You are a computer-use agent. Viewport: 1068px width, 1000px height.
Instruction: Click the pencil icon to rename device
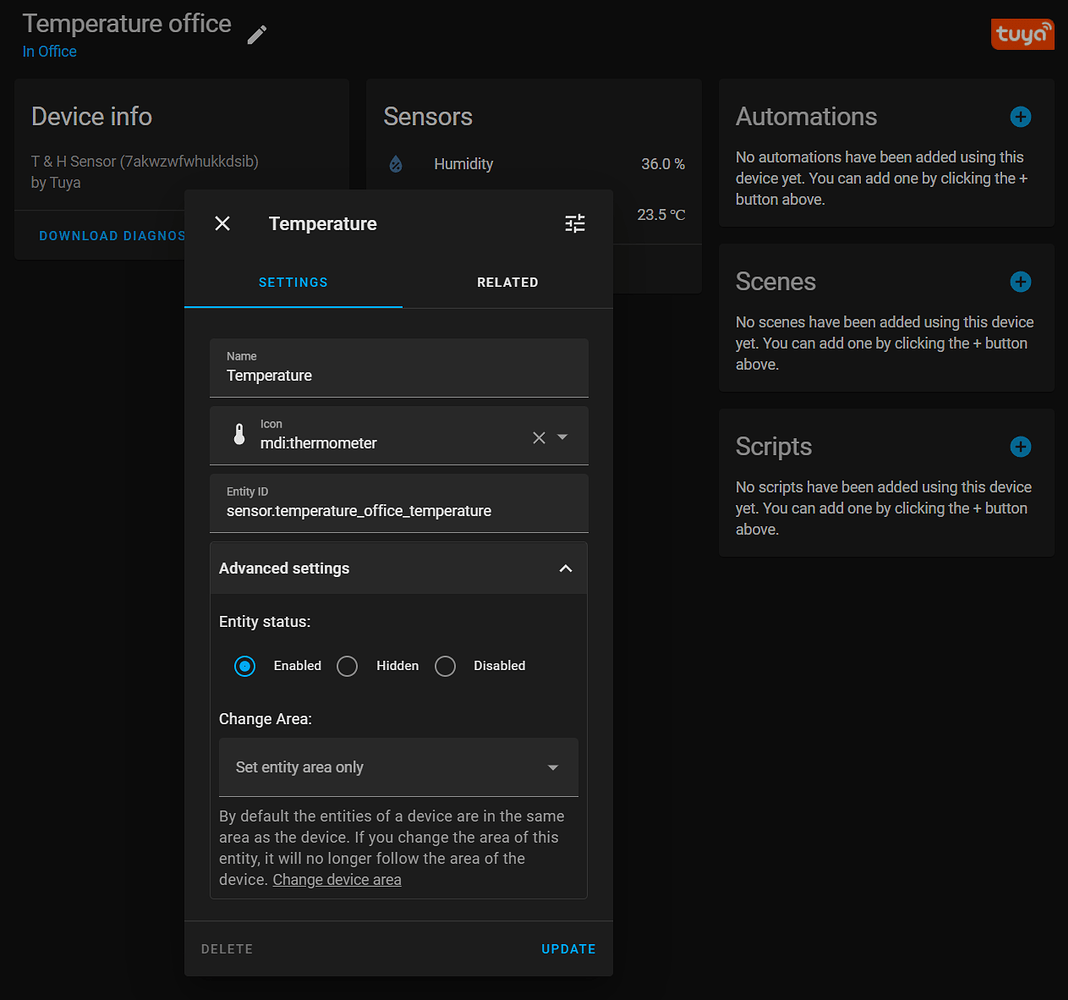pyautogui.click(x=256, y=33)
